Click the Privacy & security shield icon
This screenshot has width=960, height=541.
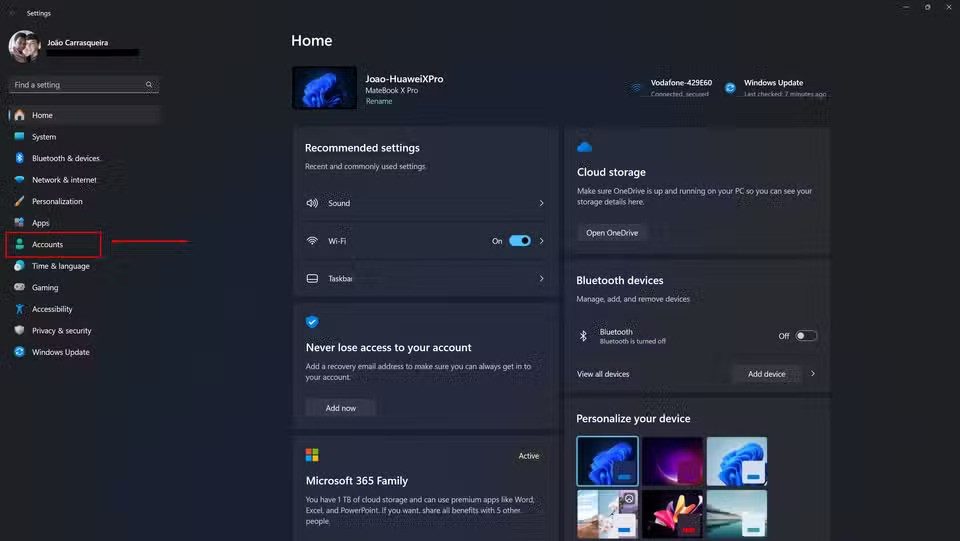tap(19, 330)
